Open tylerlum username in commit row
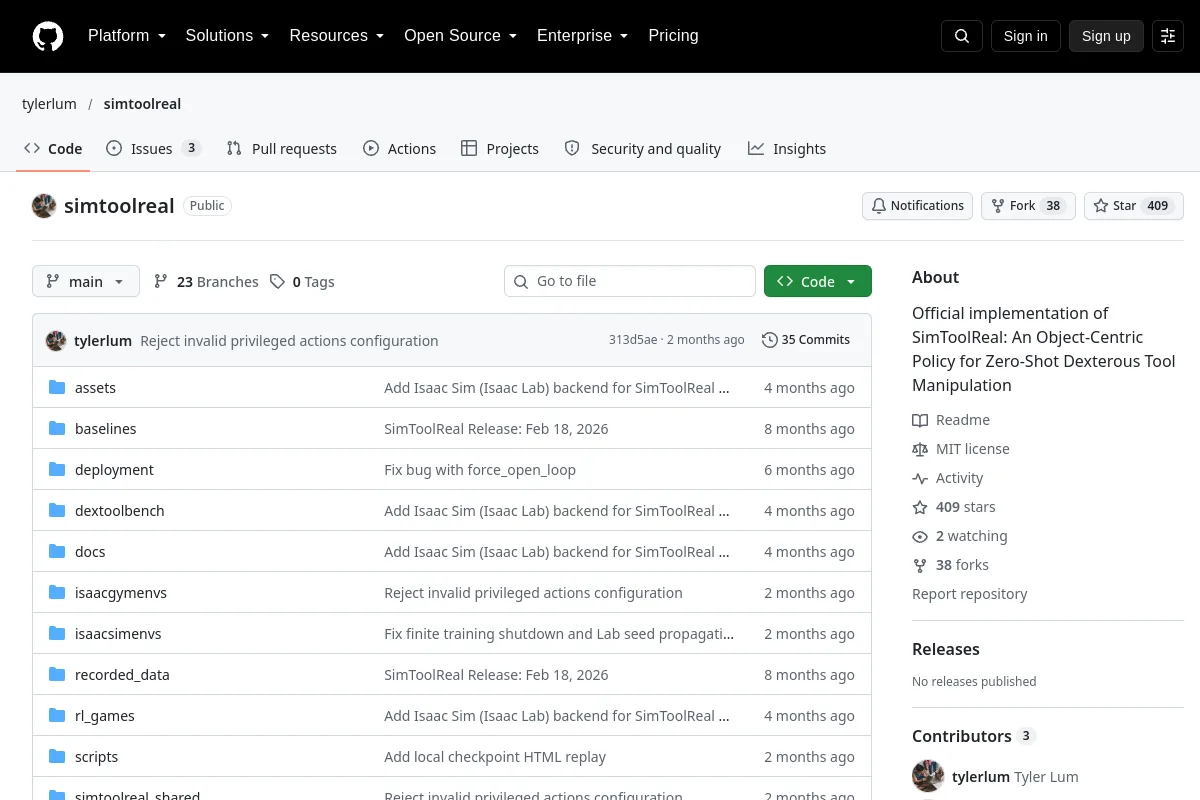Image resolution: width=1200 pixels, height=800 pixels. [103, 341]
